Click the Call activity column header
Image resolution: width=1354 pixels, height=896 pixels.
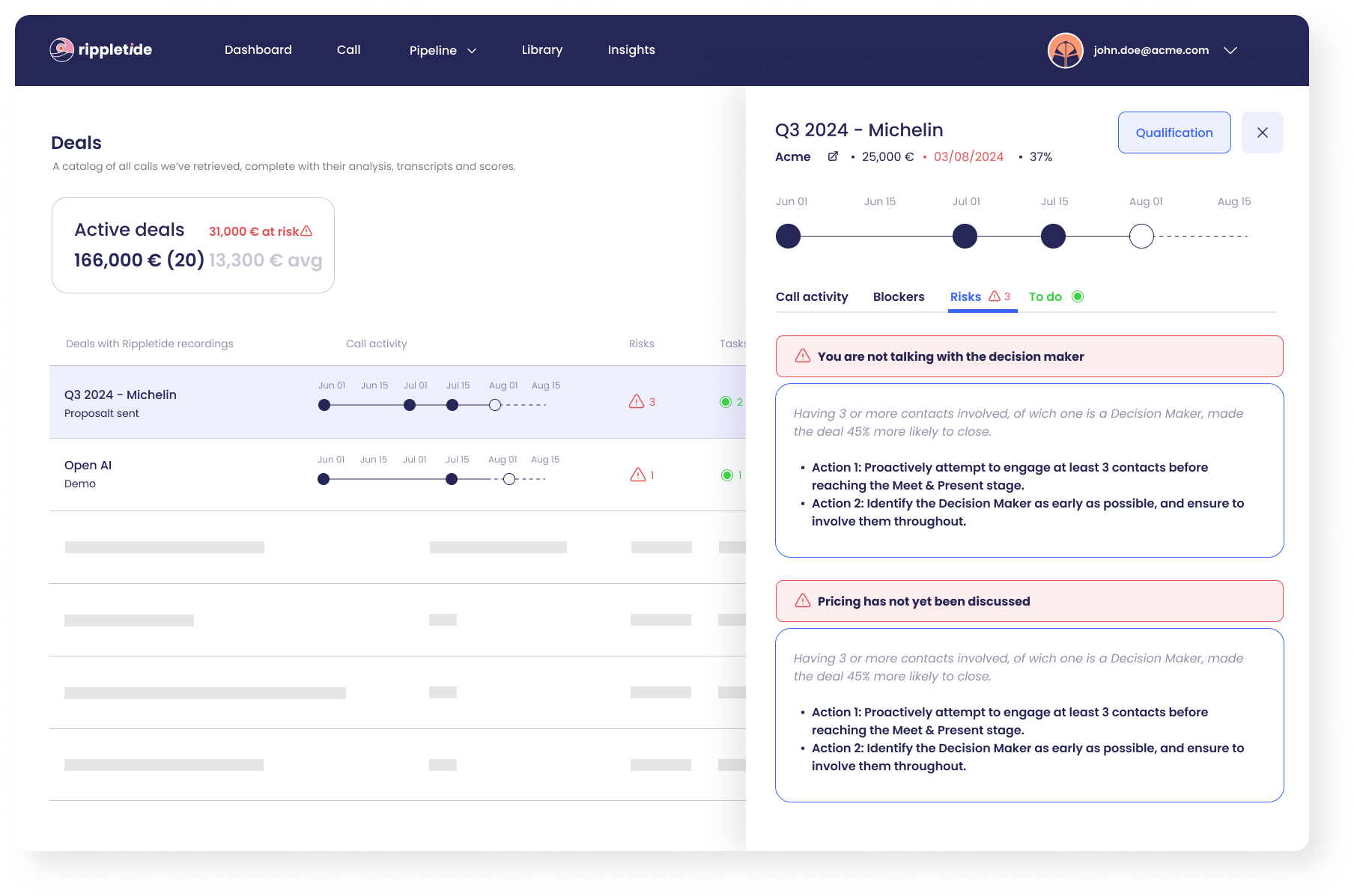coord(377,344)
